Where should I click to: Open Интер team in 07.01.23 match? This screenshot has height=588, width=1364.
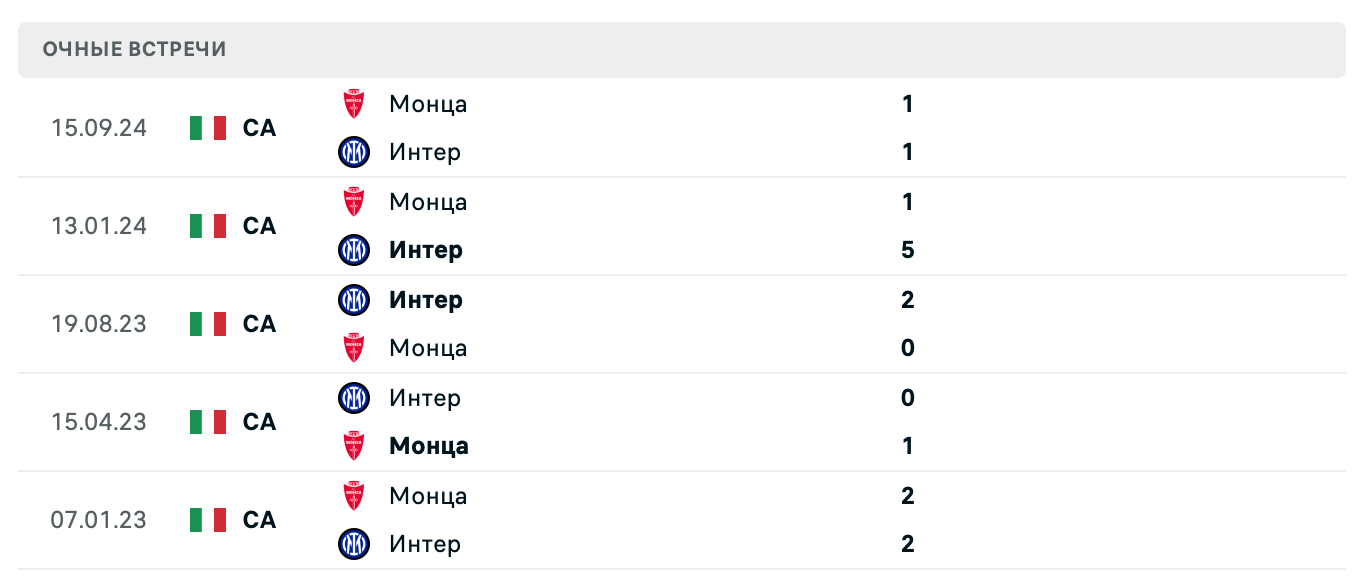click(x=425, y=544)
